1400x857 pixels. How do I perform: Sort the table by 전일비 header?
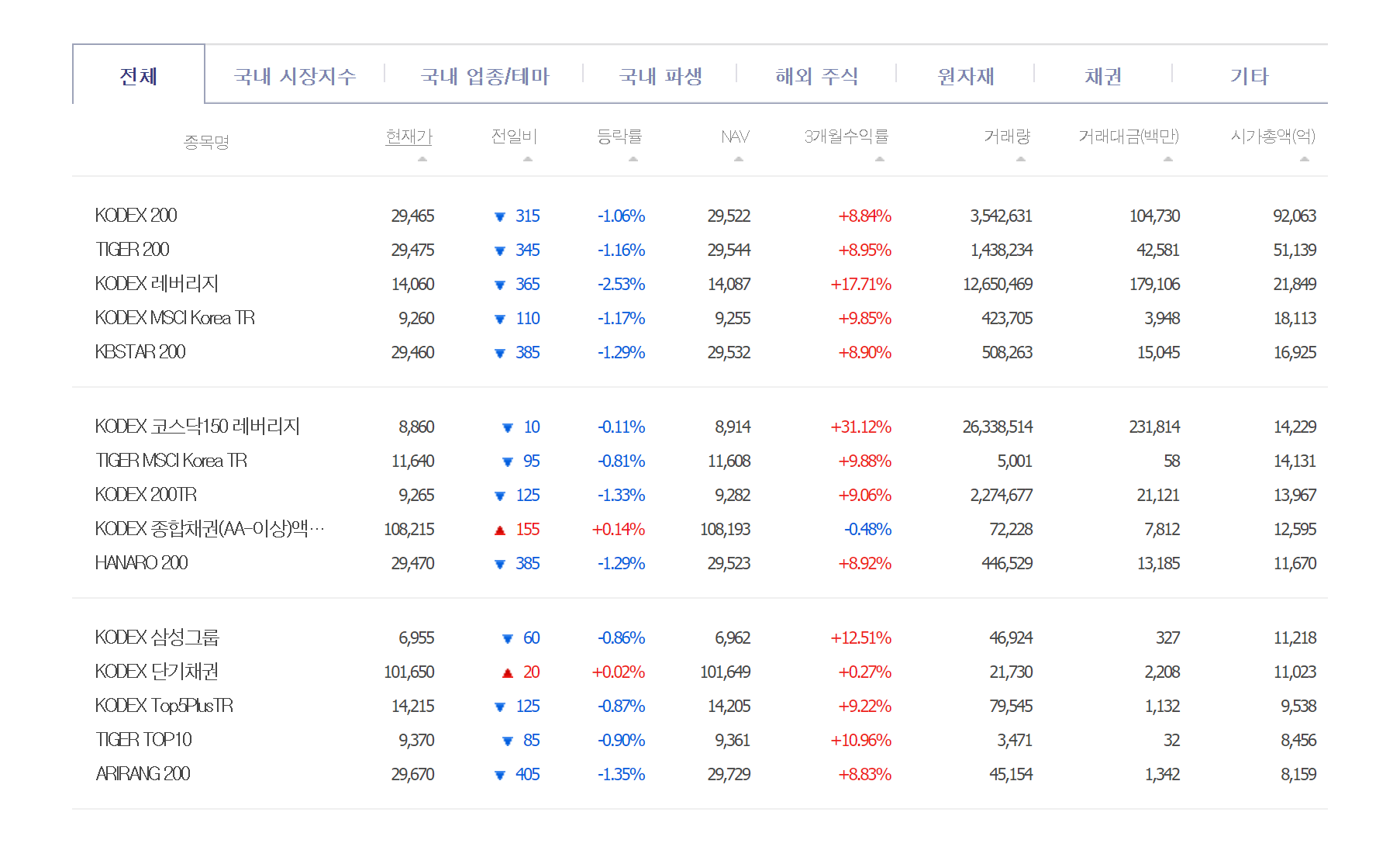pos(514,136)
